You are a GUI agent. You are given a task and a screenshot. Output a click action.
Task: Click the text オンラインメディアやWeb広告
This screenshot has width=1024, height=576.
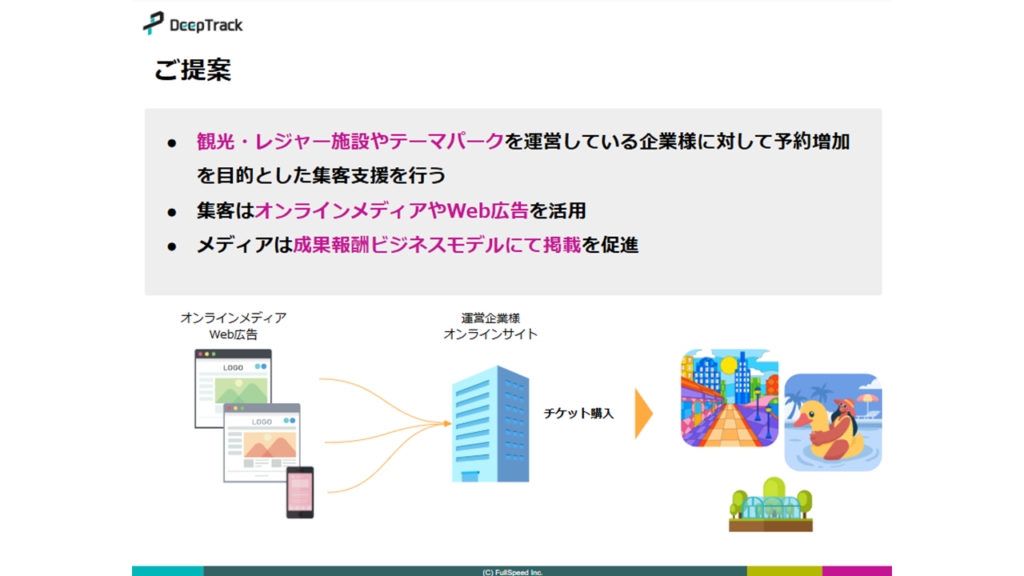(392, 210)
